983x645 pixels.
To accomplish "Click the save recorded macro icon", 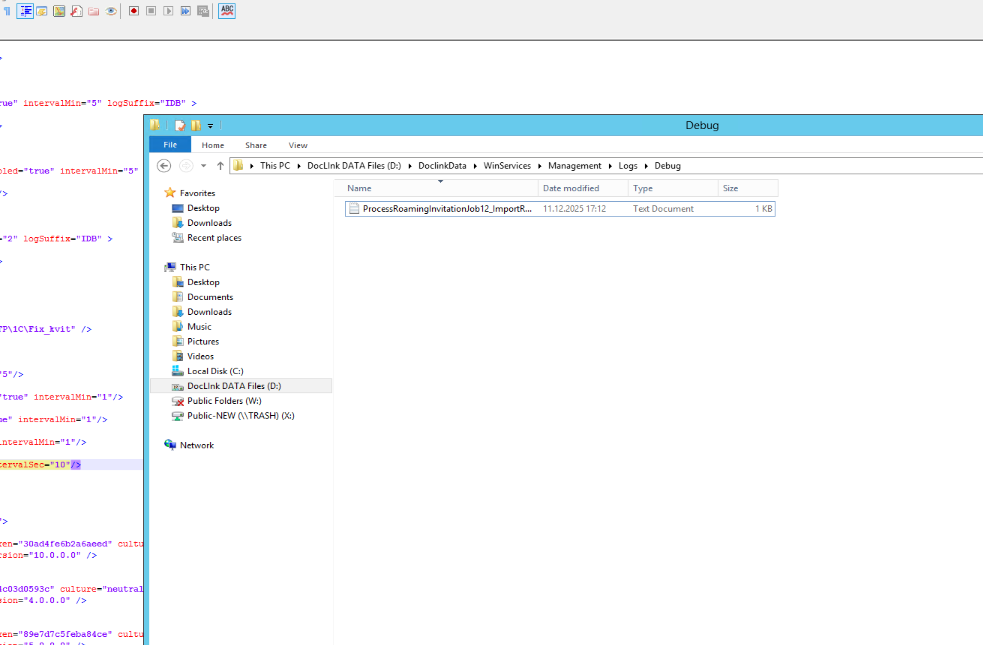I will point(203,11).
